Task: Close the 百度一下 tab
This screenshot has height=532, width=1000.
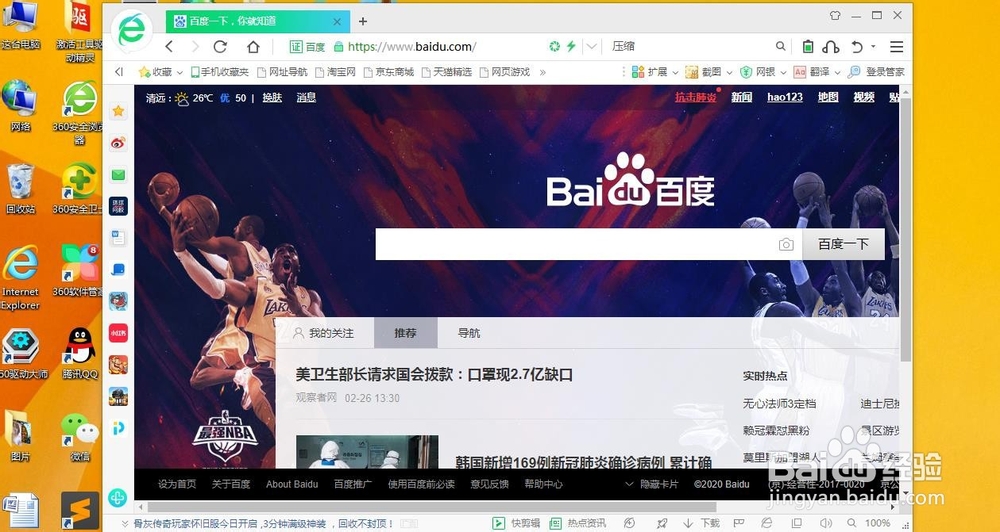Action: point(337,21)
